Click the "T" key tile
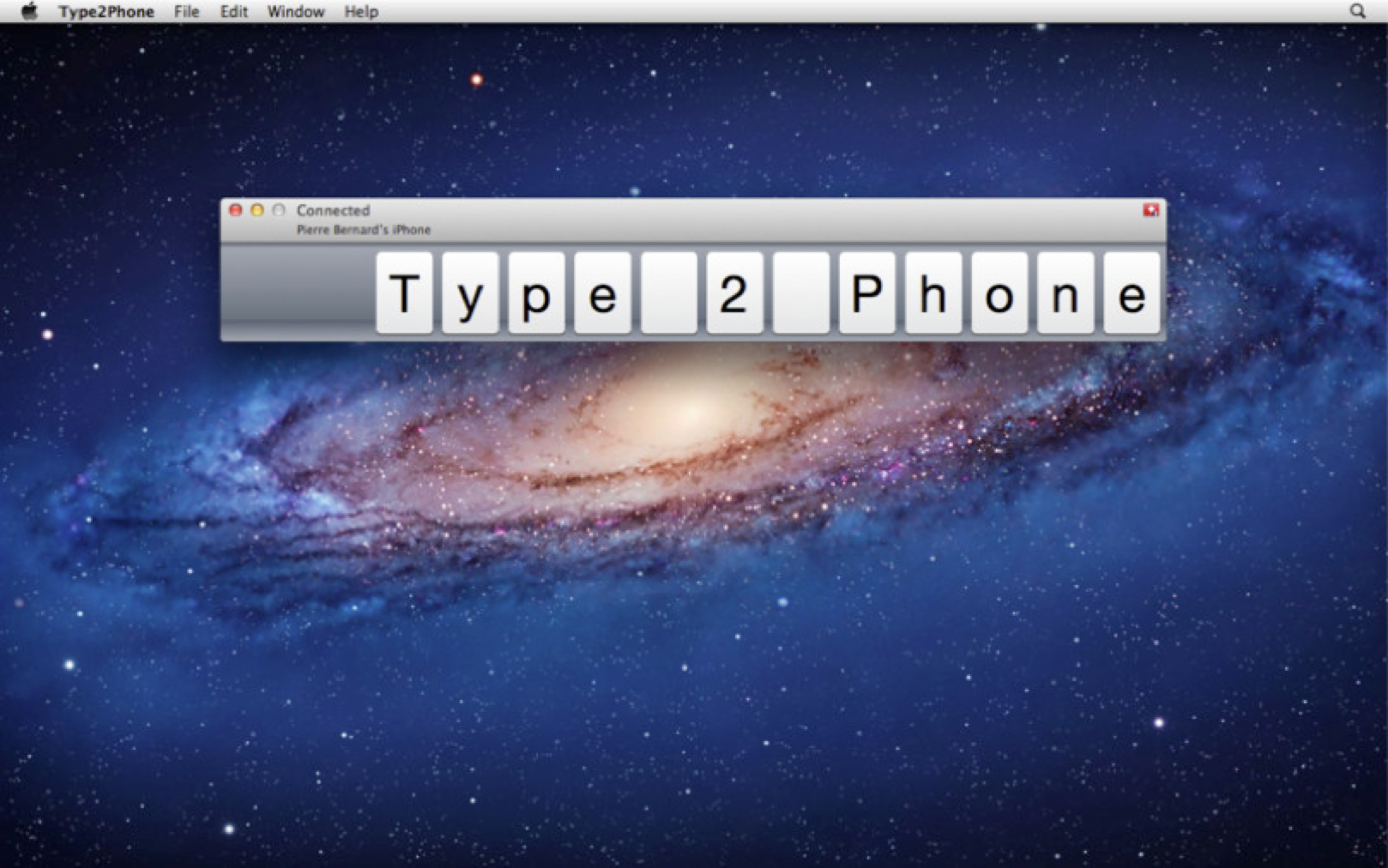The image size is (1388, 868). click(404, 292)
